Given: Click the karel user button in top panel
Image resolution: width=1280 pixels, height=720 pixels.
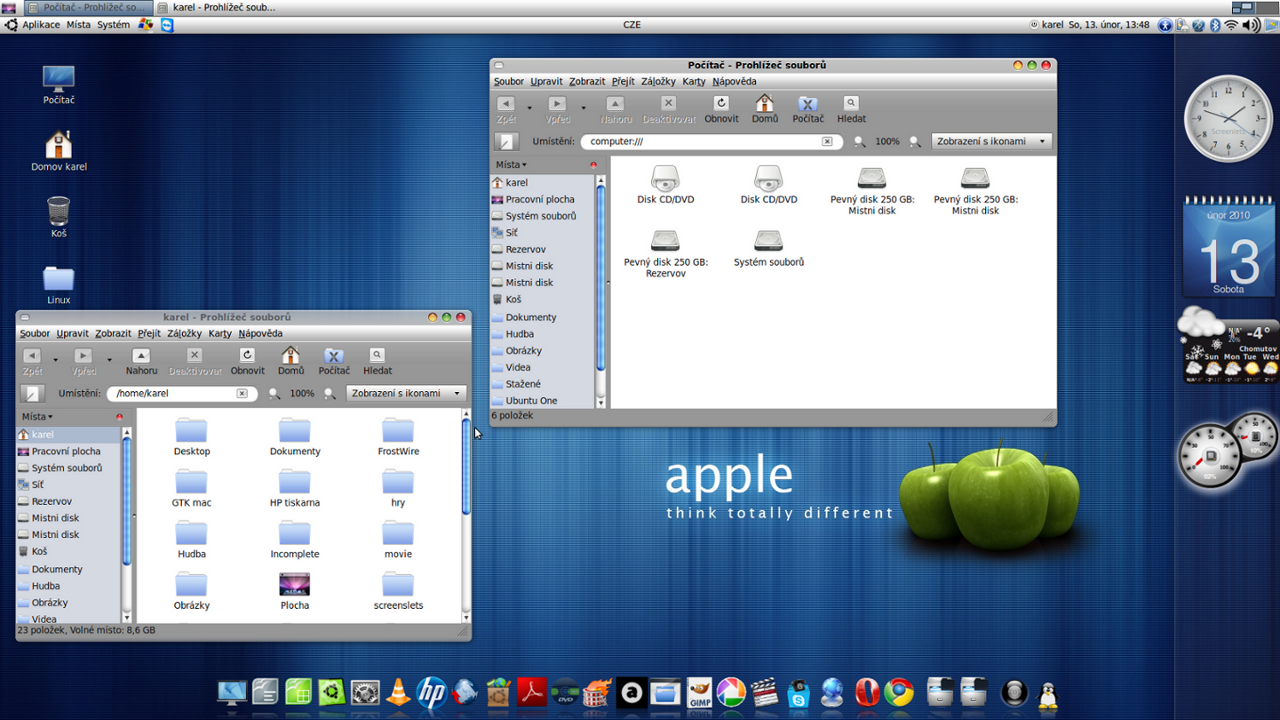Looking at the screenshot, I should click(1046, 25).
